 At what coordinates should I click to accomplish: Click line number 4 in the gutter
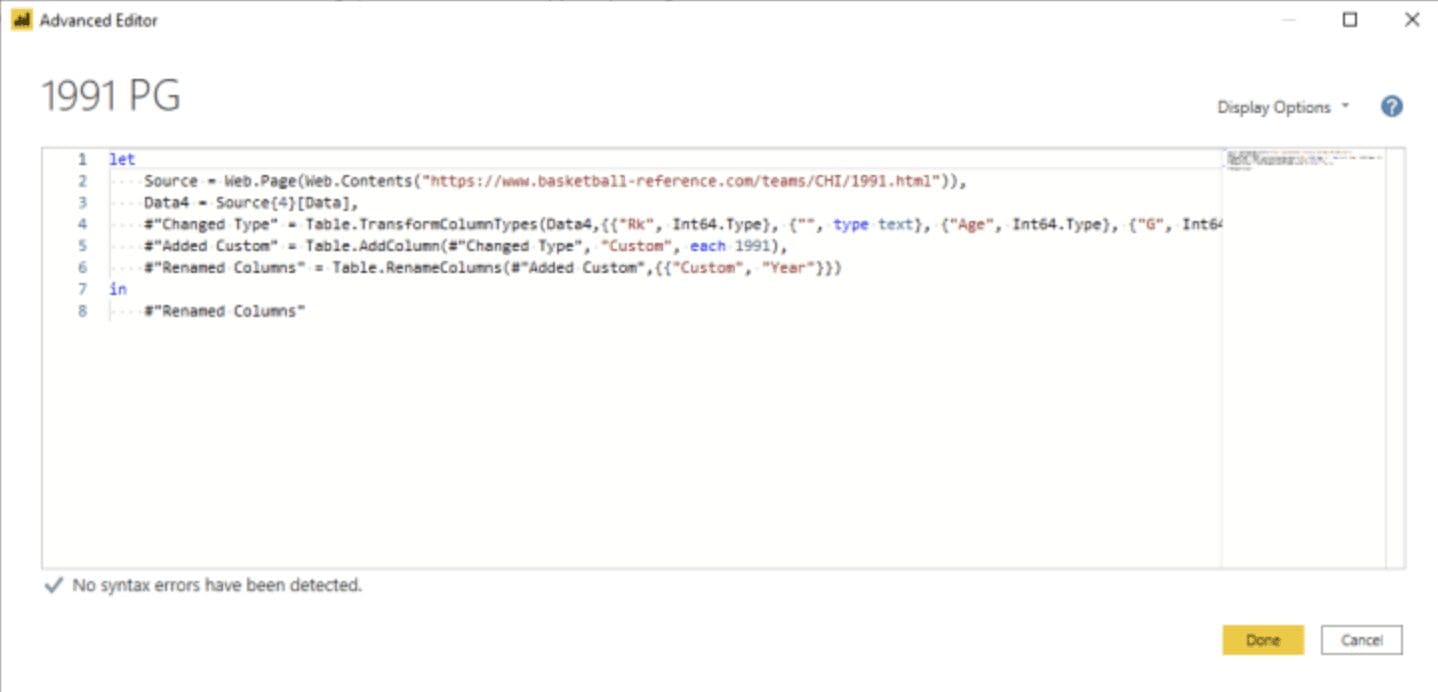pyautogui.click(x=83, y=225)
